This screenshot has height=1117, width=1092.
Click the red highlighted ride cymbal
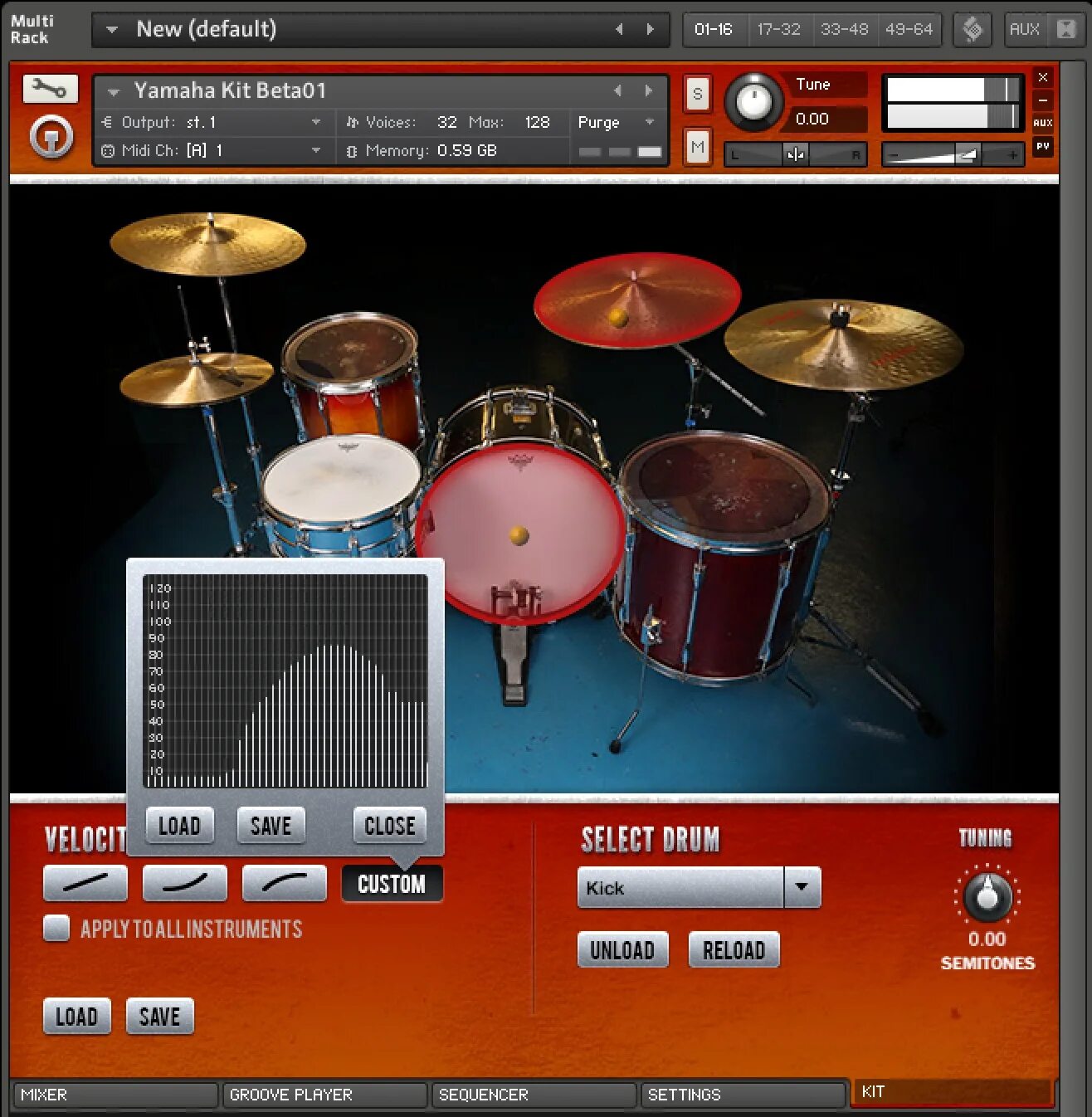coord(636,300)
